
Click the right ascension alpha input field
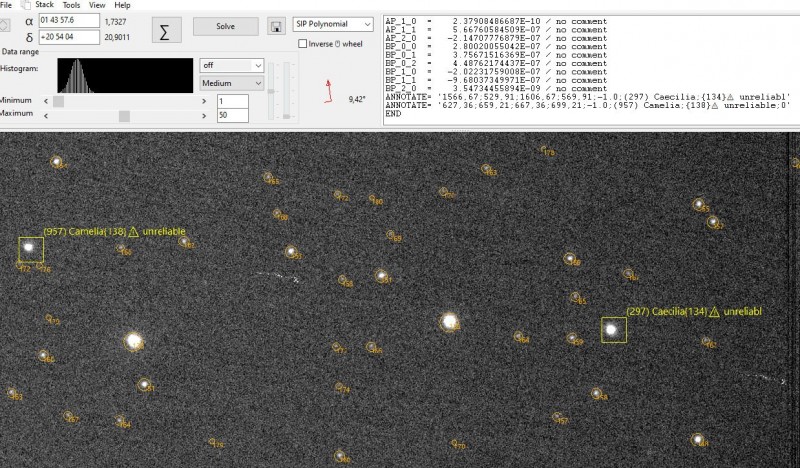[x=69, y=20]
